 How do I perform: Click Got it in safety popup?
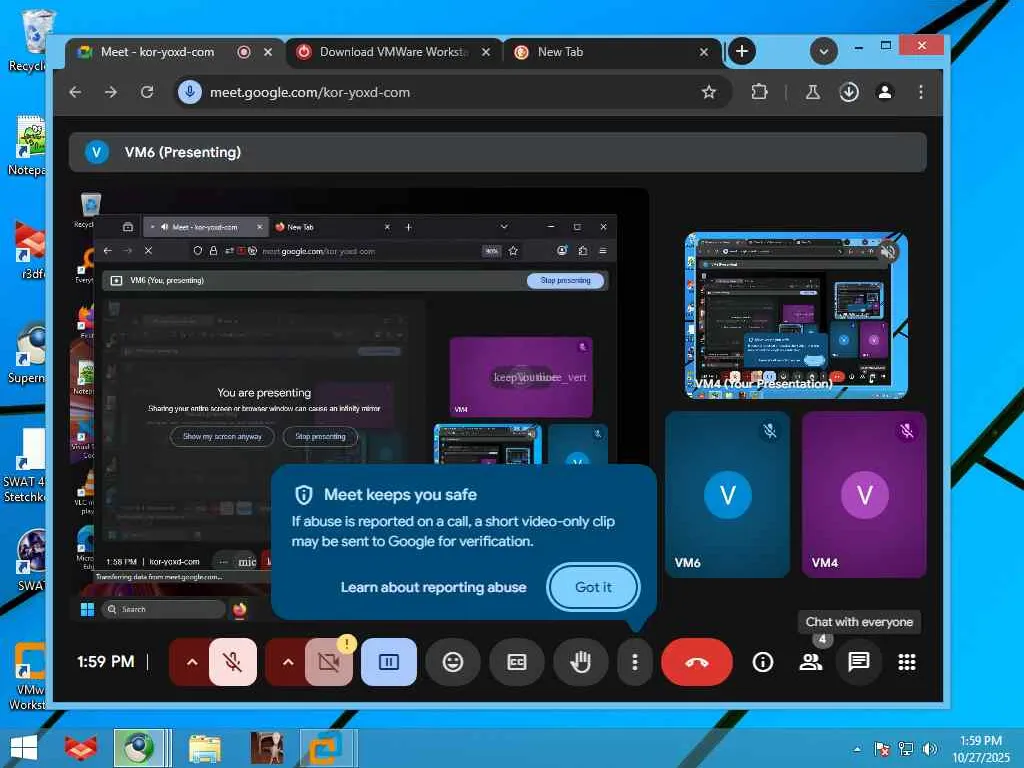coord(593,587)
